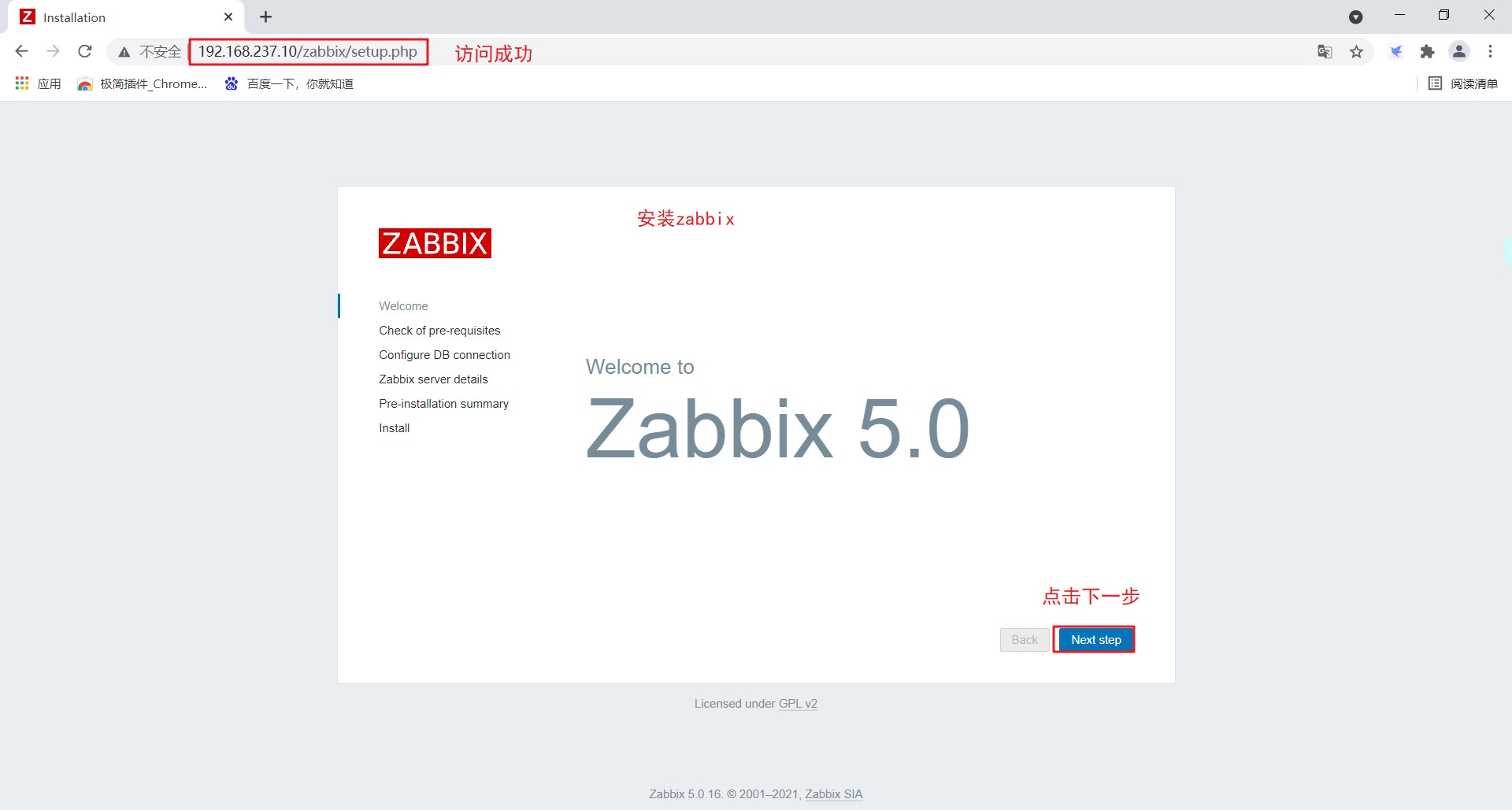Click the Zabbix 5.0 heading text
Viewport: 1512px width, 810px height.
tap(778, 428)
